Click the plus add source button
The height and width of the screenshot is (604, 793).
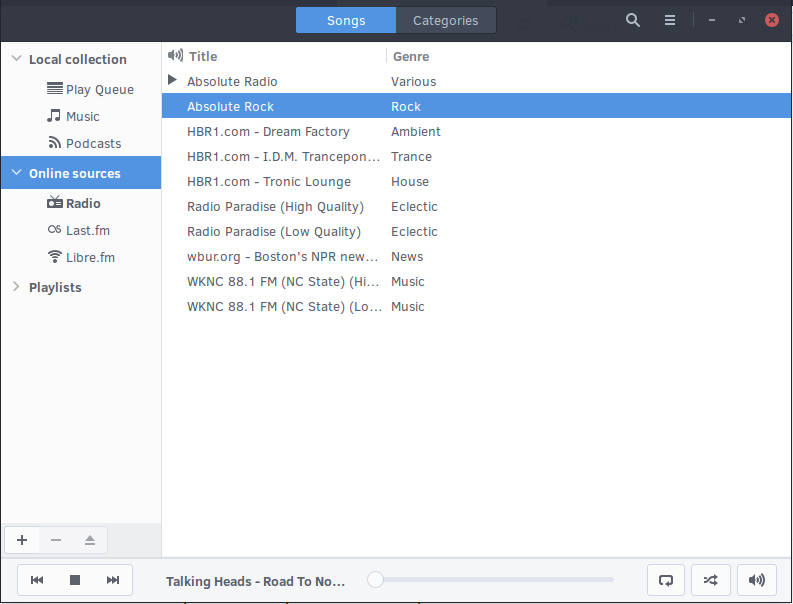[22, 540]
